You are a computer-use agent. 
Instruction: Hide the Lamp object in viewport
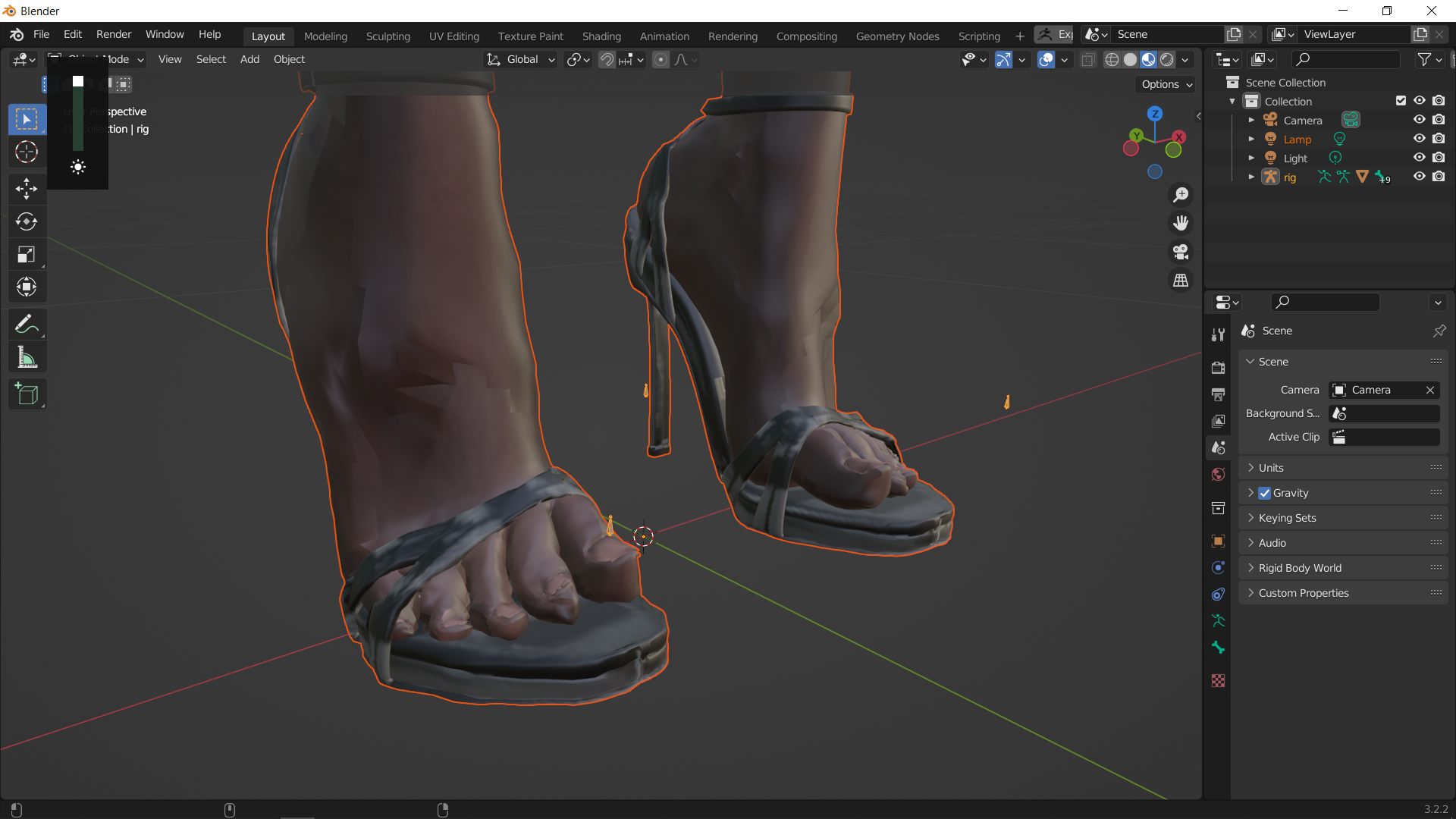click(1419, 139)
